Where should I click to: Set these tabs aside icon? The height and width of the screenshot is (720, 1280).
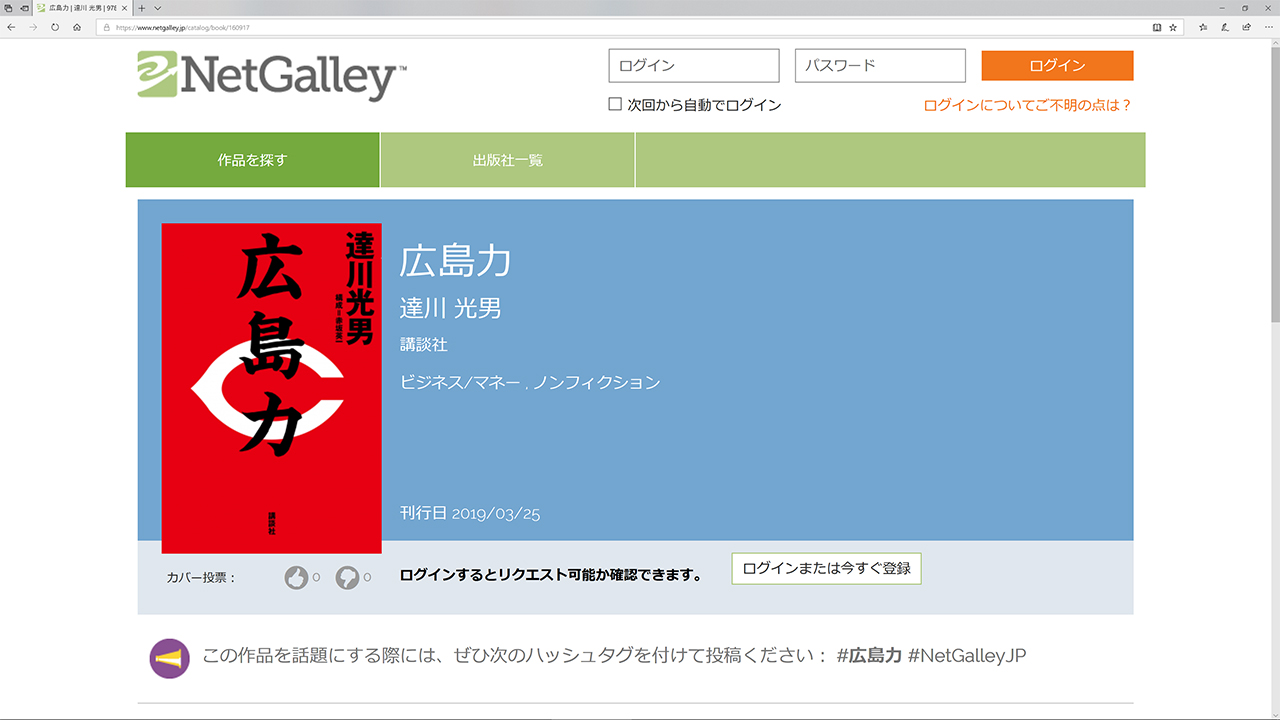coord(23,8)
